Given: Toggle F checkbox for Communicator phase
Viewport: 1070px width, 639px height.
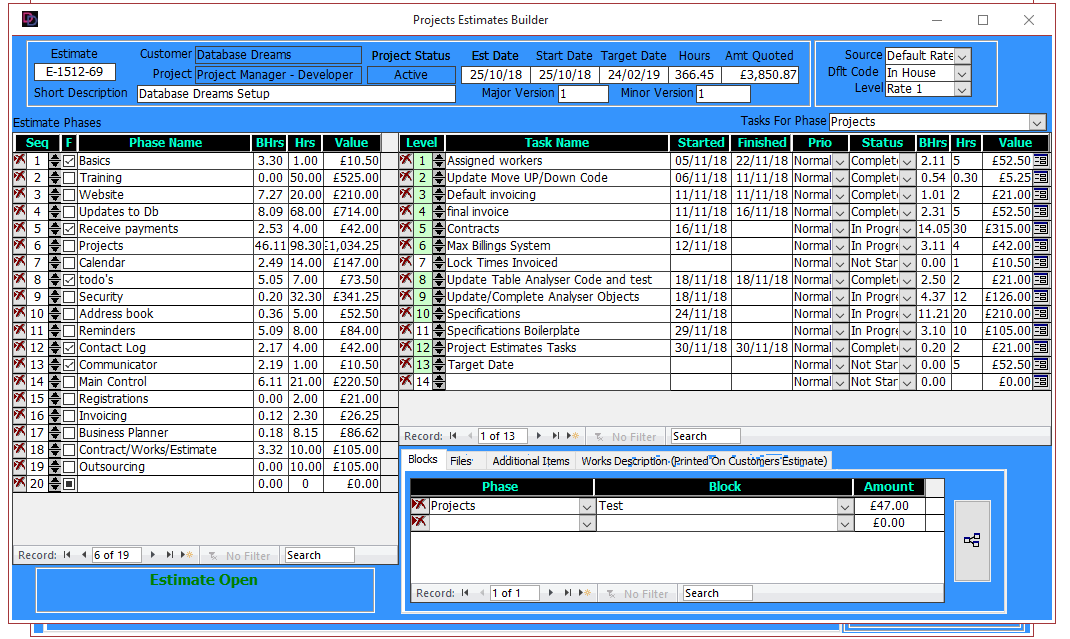Looking at the screenshot, I should pyautogui.click(x=69, y=365).
